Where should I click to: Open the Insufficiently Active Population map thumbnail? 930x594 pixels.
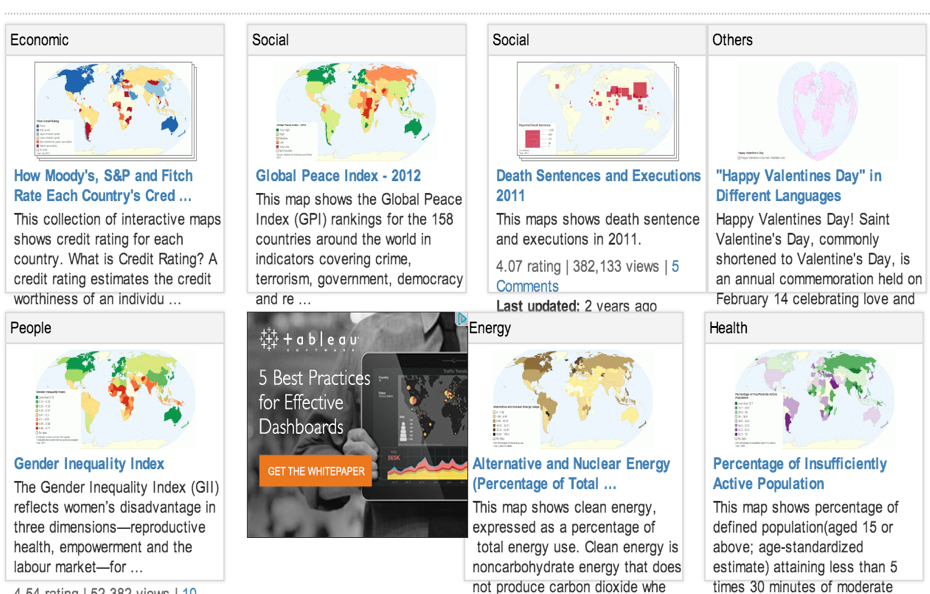pos(814,398)
